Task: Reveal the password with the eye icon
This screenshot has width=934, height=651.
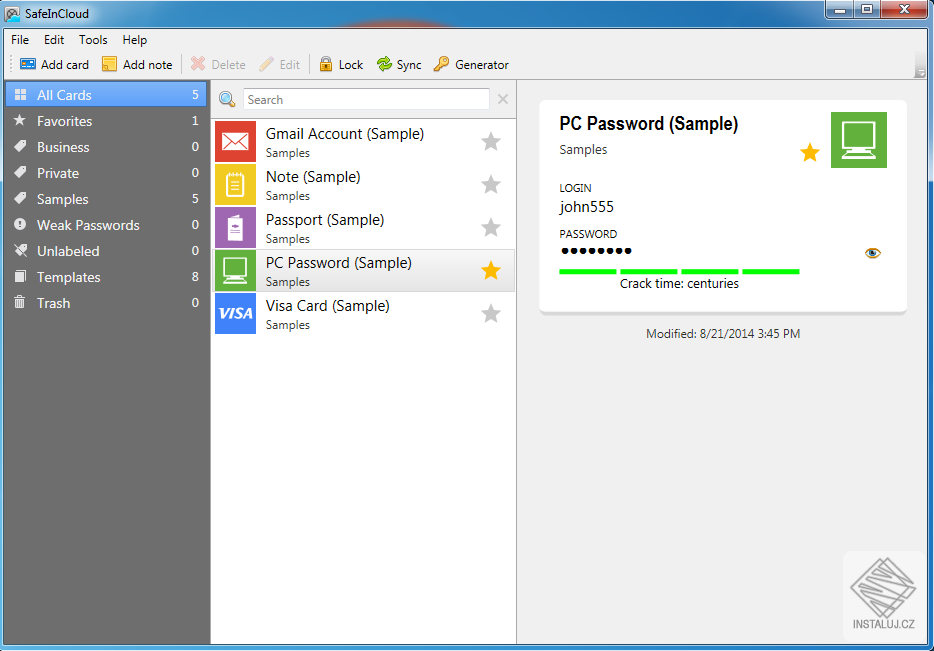Action: 872,253
